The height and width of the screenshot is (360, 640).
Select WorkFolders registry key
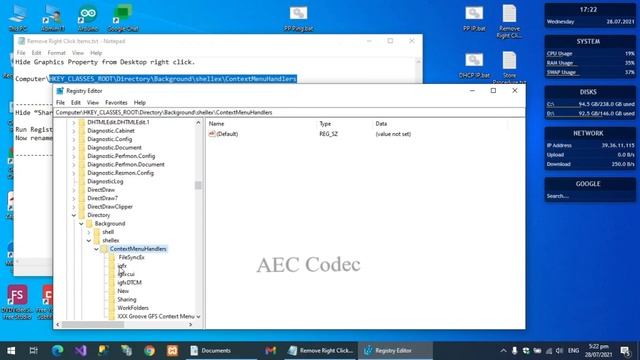click(x=133, y=308)
